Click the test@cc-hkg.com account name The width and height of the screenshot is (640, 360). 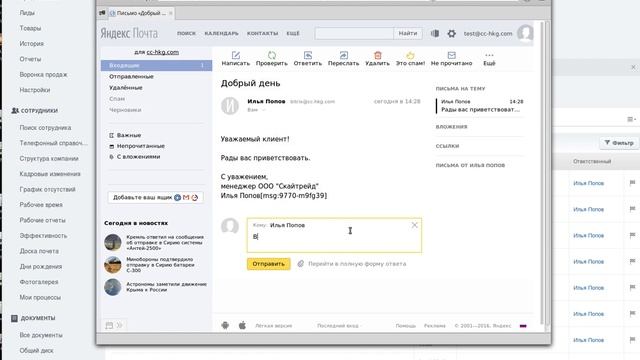tap(488, 33)
